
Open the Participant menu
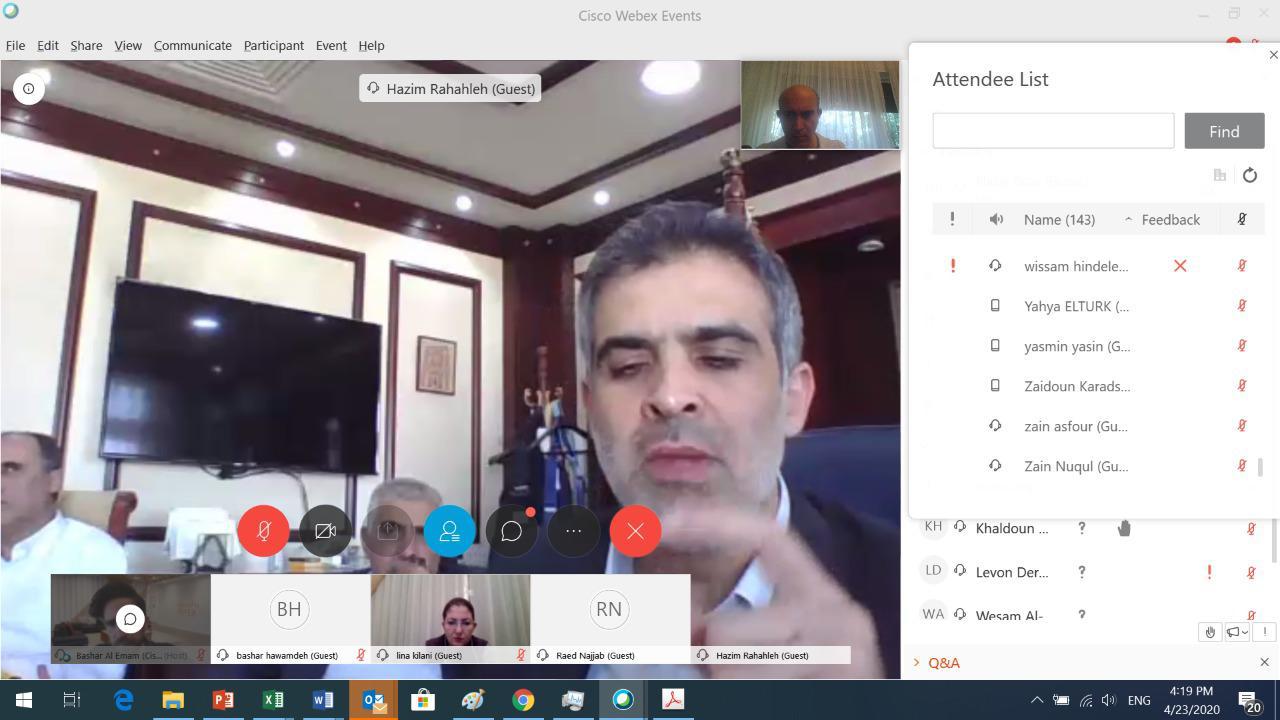[273, 45]
